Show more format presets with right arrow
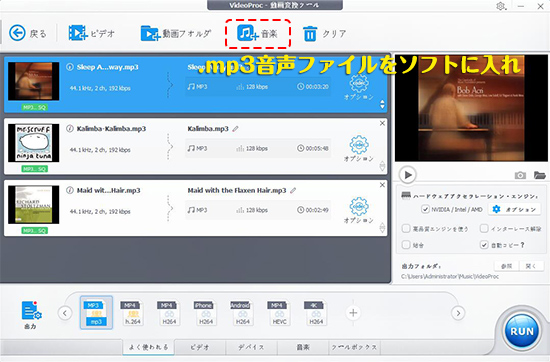Image resolution: width=550 pixels, height=362 pixels. (458, 313)
